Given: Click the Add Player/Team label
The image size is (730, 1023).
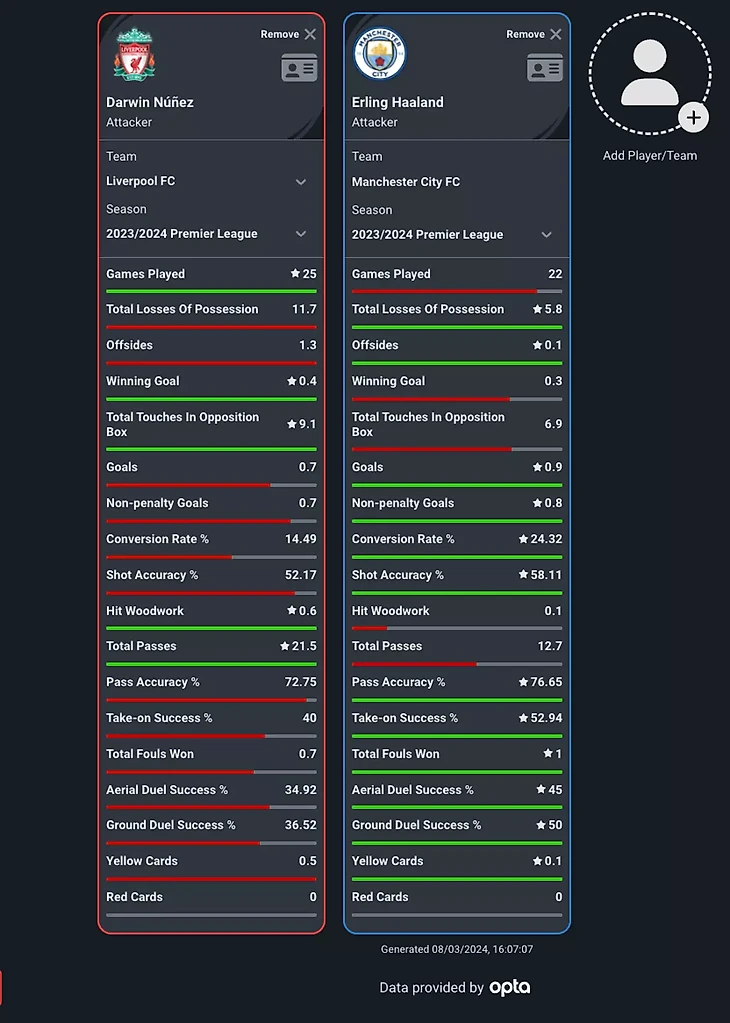Looking at the screenshot, I should (650, 156).
